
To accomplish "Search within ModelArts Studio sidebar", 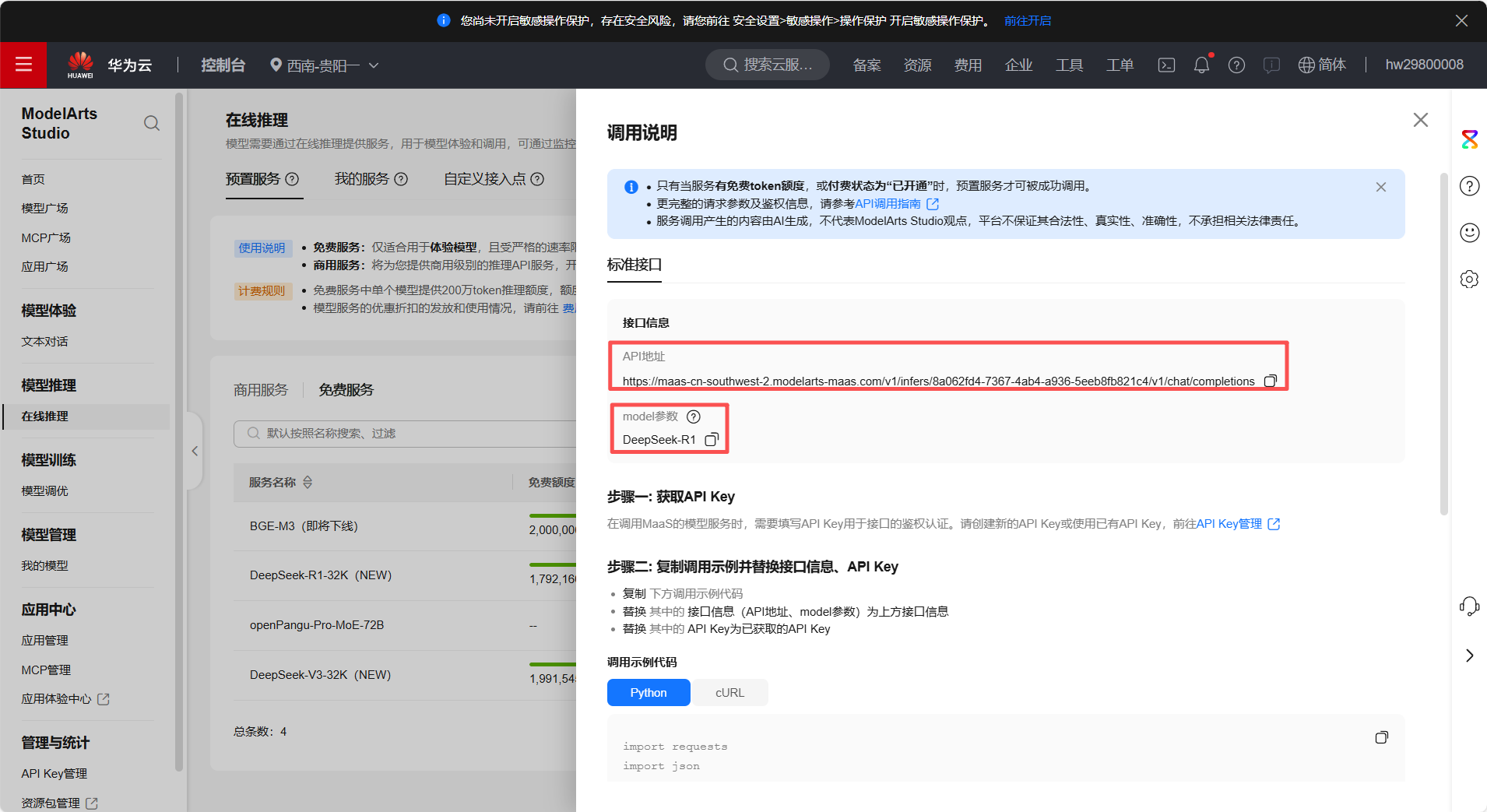I will point(152,123).
